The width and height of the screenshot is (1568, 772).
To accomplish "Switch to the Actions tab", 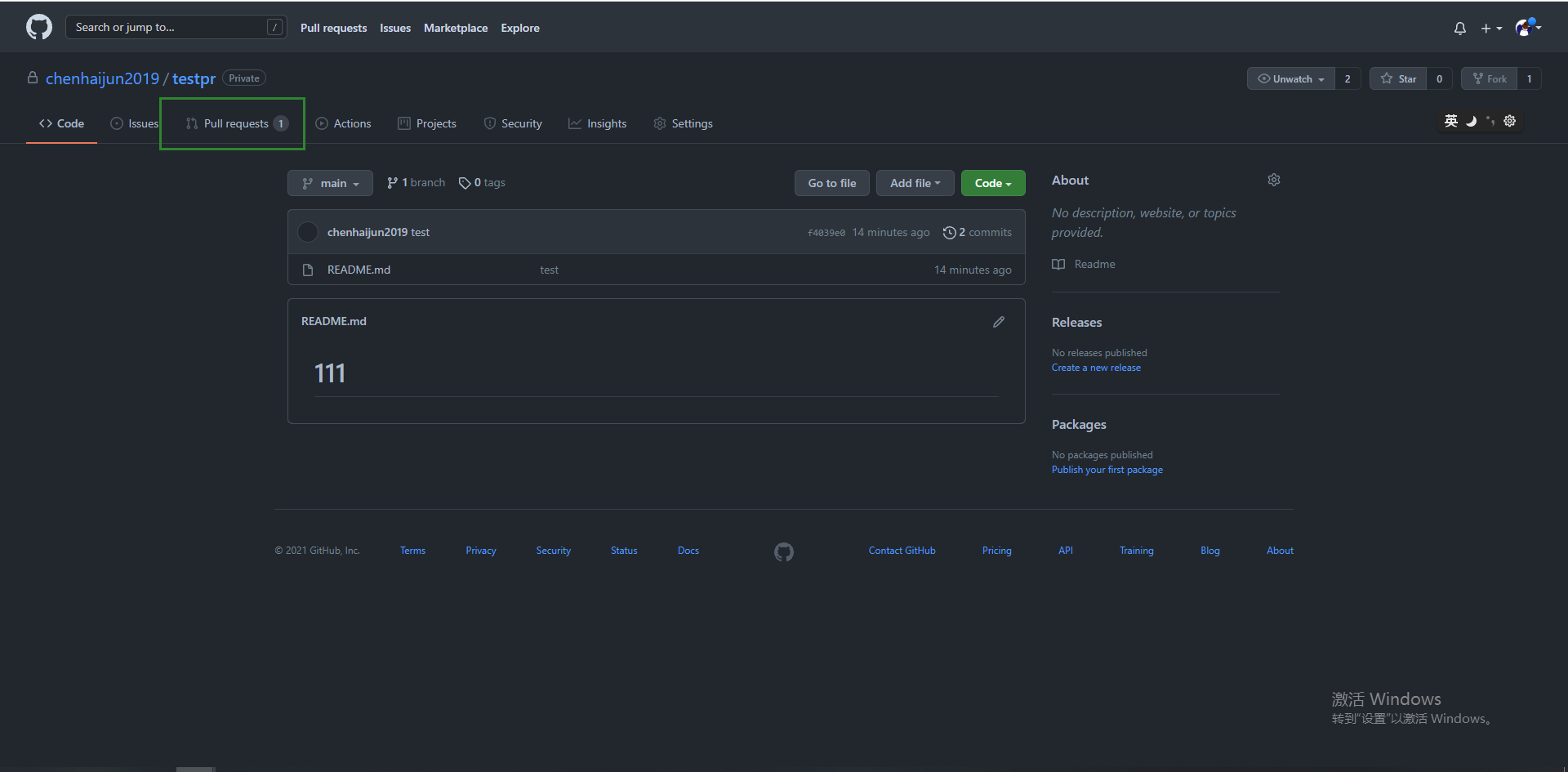I will 343,123.
